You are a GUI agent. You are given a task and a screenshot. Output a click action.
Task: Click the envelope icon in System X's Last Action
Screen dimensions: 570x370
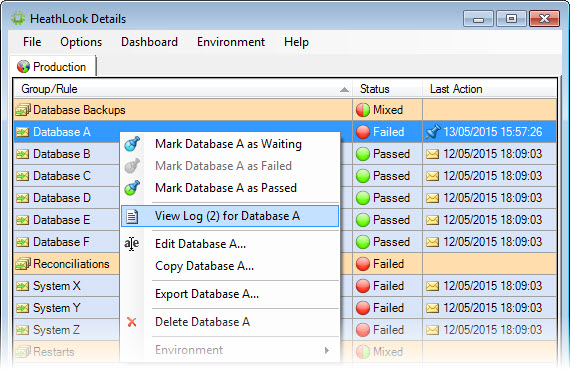point(432,286)
